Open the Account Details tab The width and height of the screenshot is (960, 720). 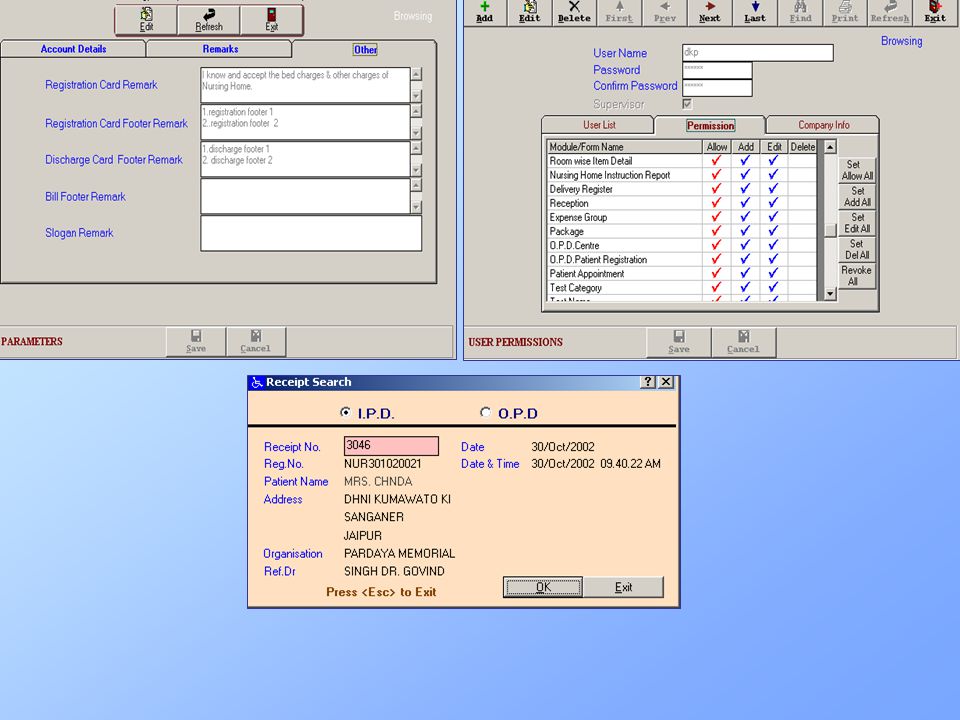point(73,49)
